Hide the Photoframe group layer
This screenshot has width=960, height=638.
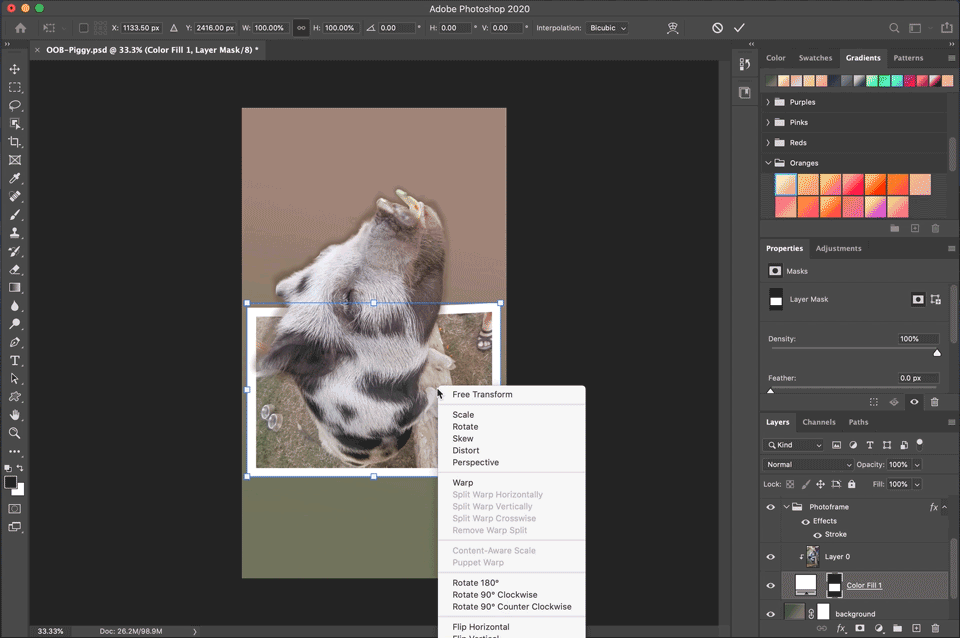[771, 507]
